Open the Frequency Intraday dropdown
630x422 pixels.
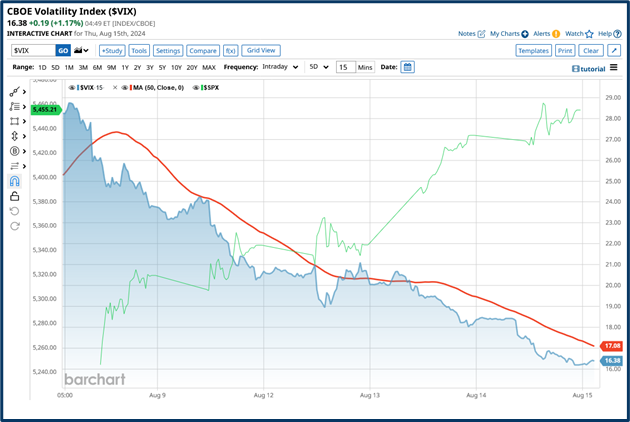[x=280, y=67]
